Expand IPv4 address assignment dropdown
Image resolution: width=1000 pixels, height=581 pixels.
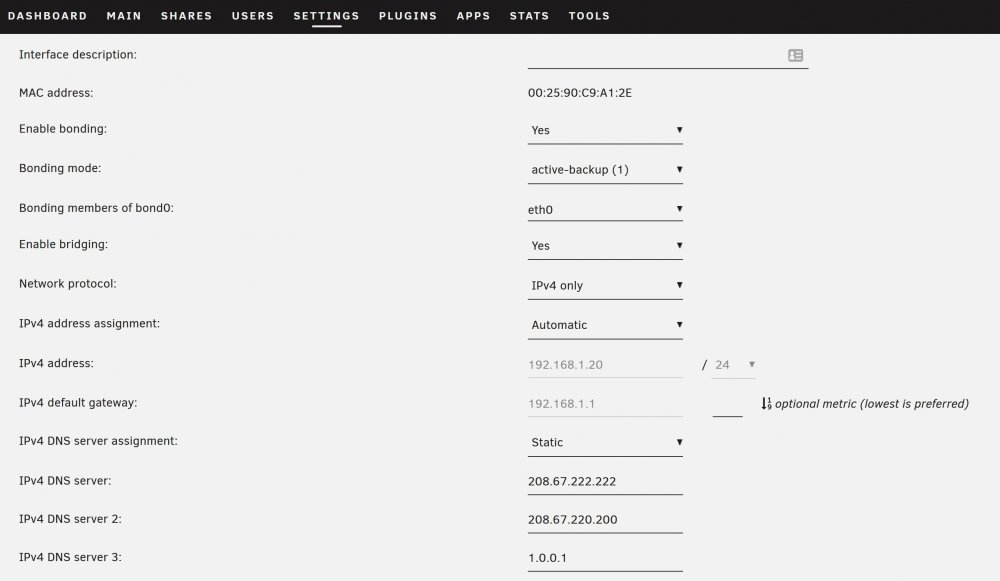point(605,325)
